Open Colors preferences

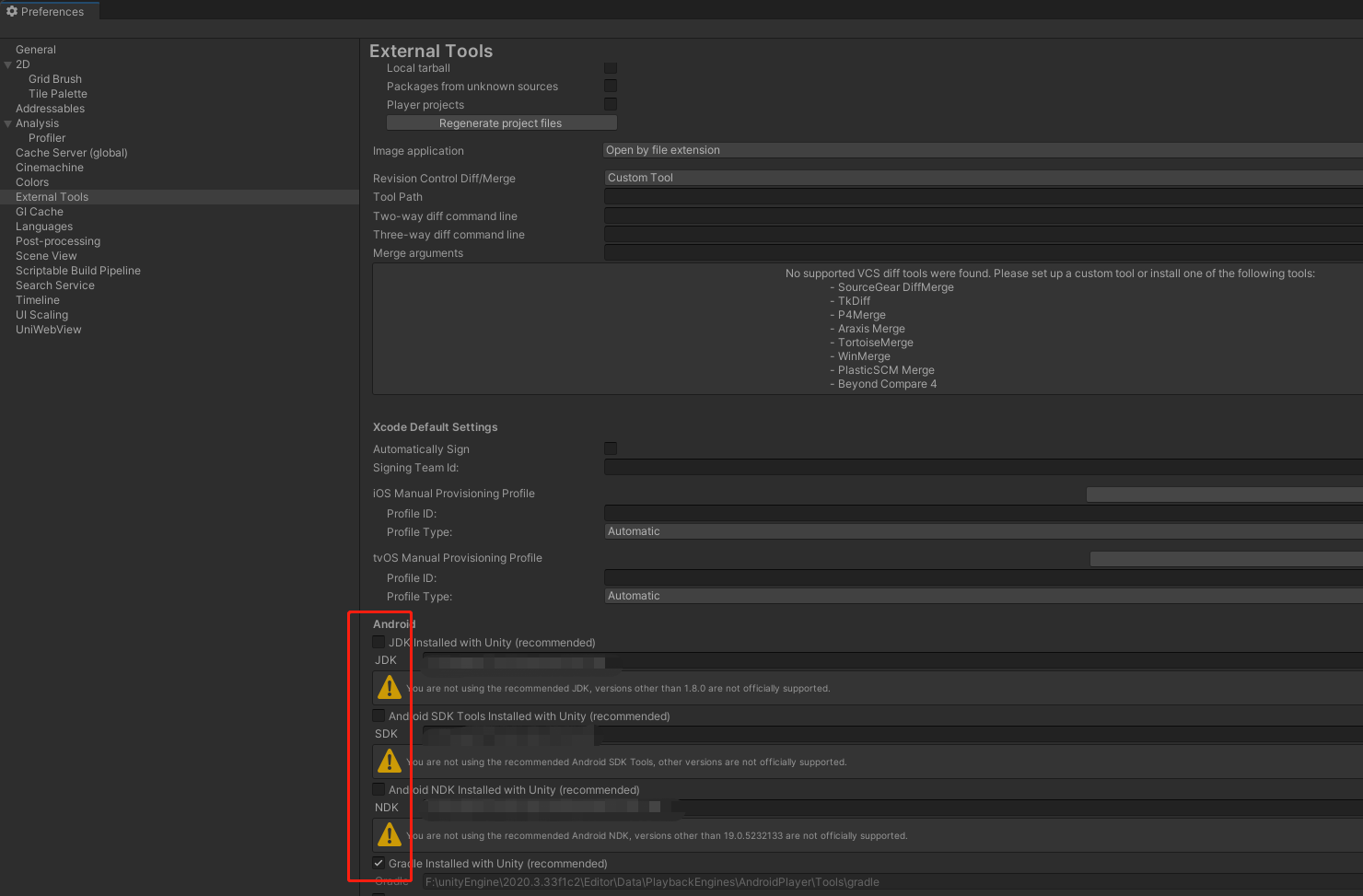tap(32, 182)
